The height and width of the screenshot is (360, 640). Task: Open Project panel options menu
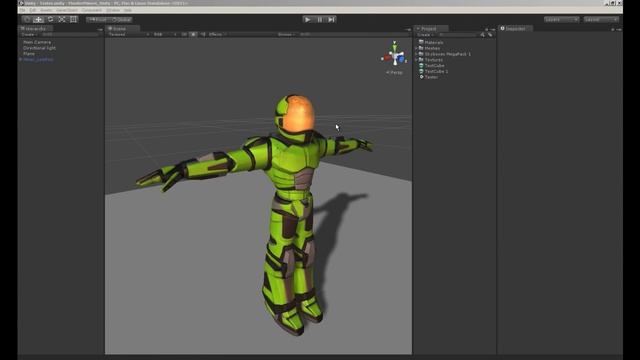(493, 29)
